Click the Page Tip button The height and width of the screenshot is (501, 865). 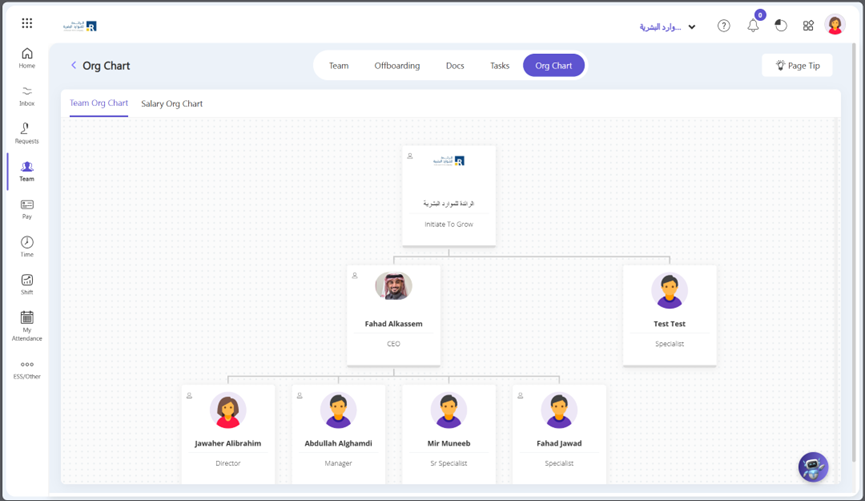797,66
